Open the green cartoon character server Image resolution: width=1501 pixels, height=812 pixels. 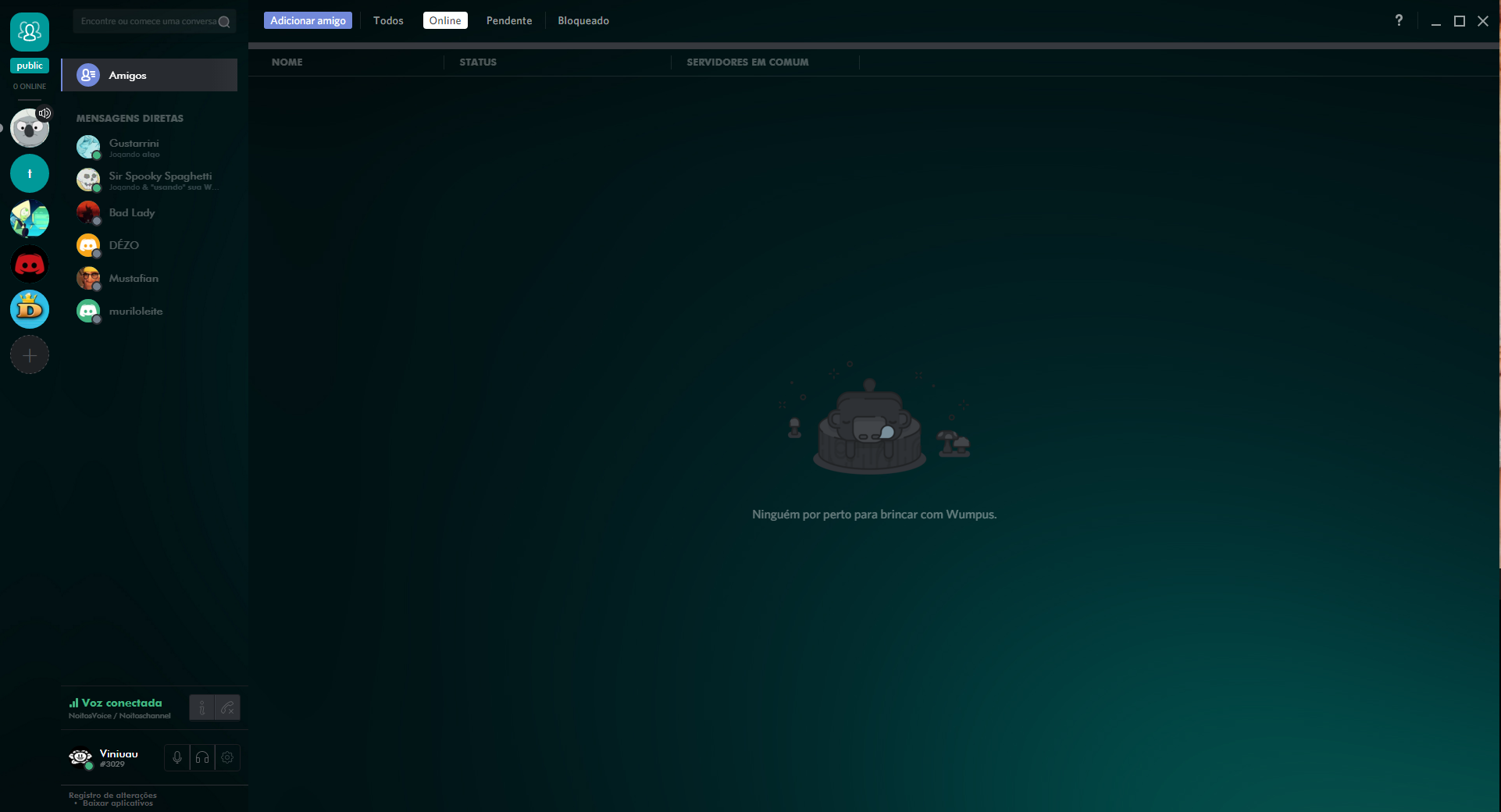pos(30,219)
